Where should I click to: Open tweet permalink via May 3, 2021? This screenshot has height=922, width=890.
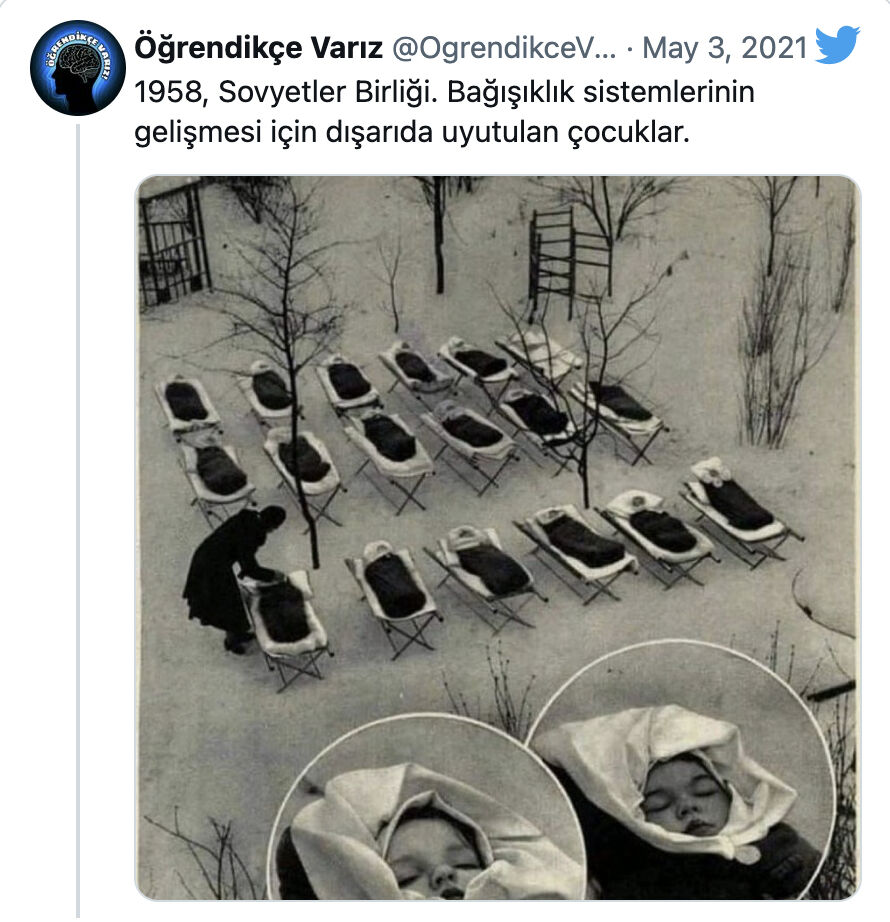coord(725,48)
